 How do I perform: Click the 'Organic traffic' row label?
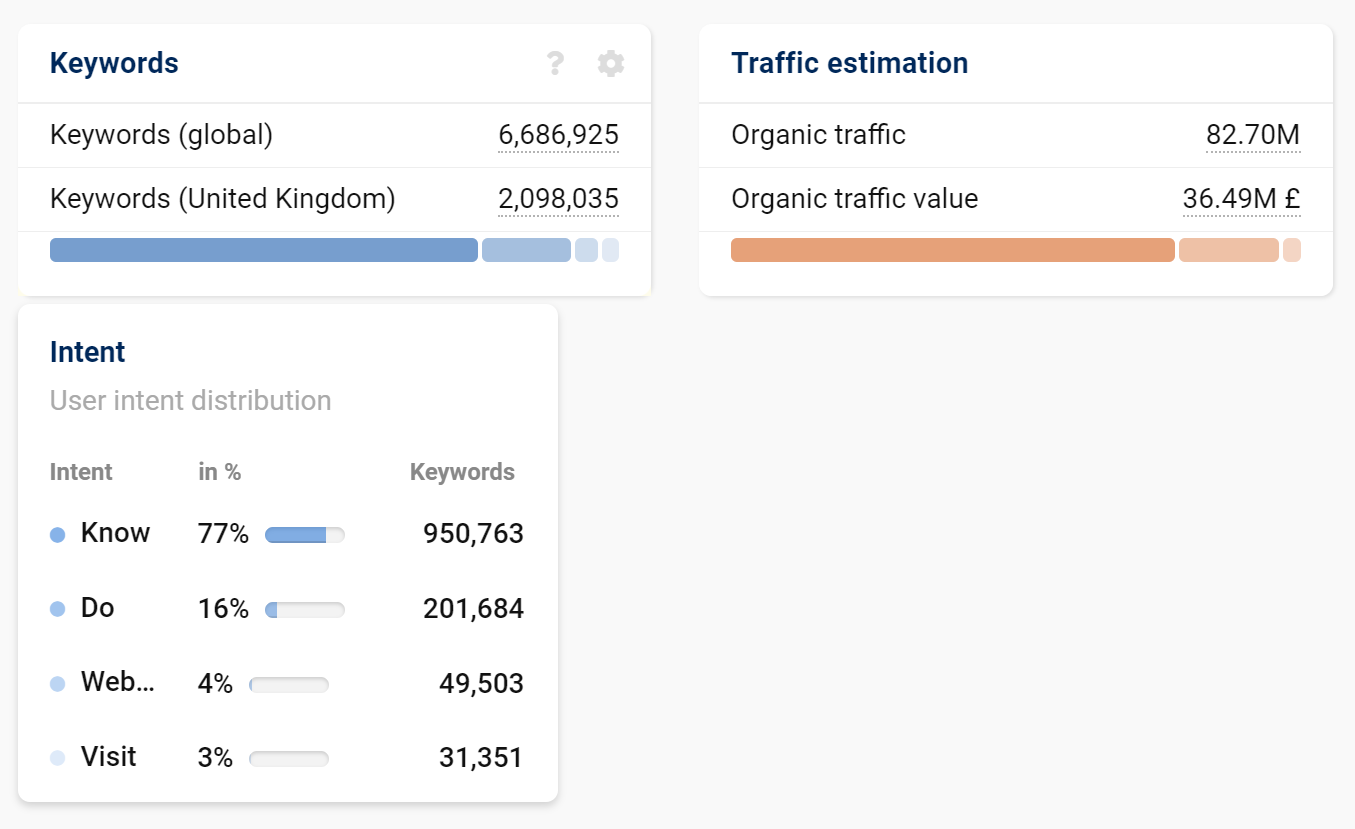818,135
